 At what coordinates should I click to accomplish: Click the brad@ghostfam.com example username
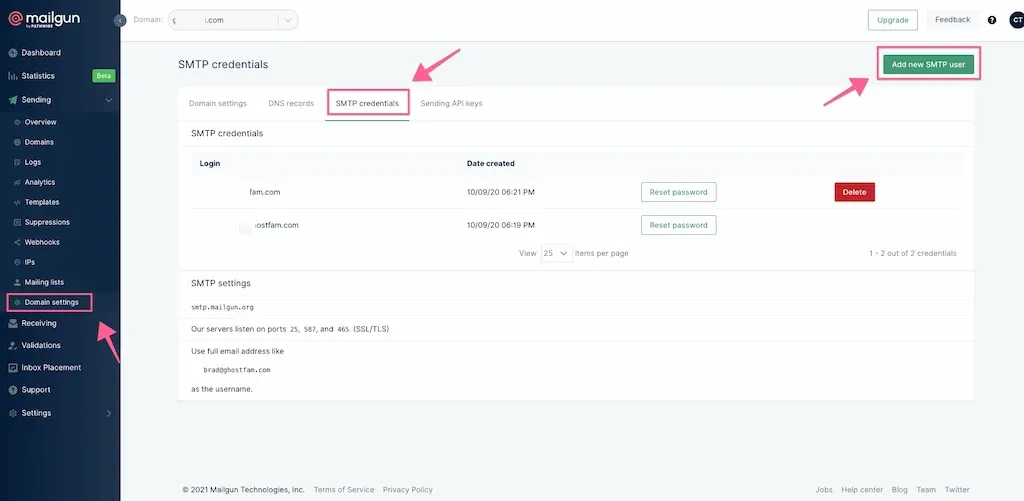click(236, 370)
